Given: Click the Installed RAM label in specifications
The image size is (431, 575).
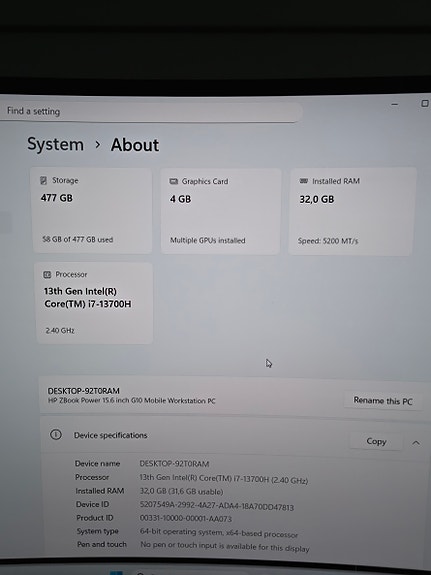Looking at the screenshot, I should (x=100, y=491).
